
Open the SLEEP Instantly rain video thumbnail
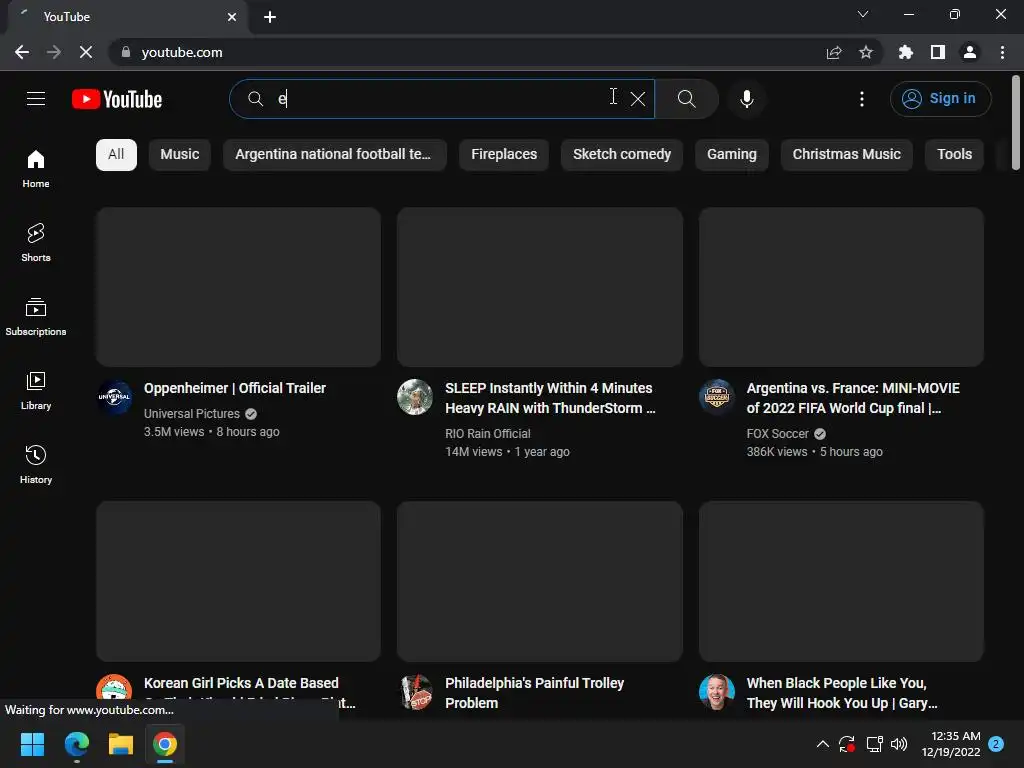pos(540,287)
